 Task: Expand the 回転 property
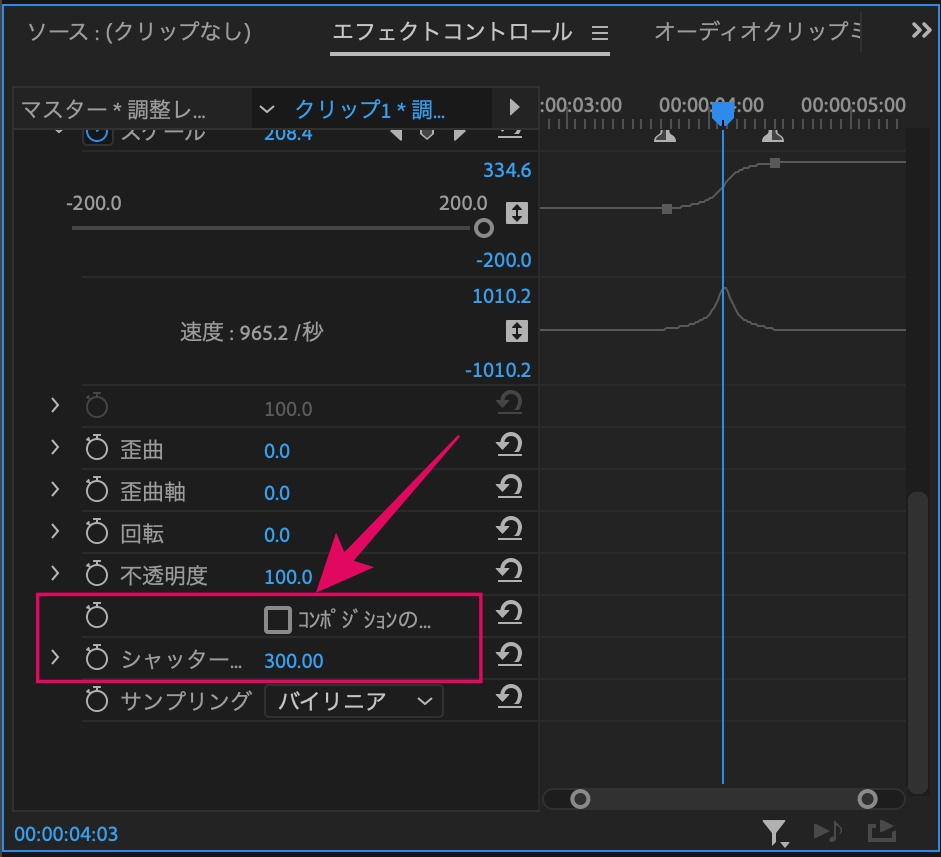pyautogui.click(x=55, y=531)
